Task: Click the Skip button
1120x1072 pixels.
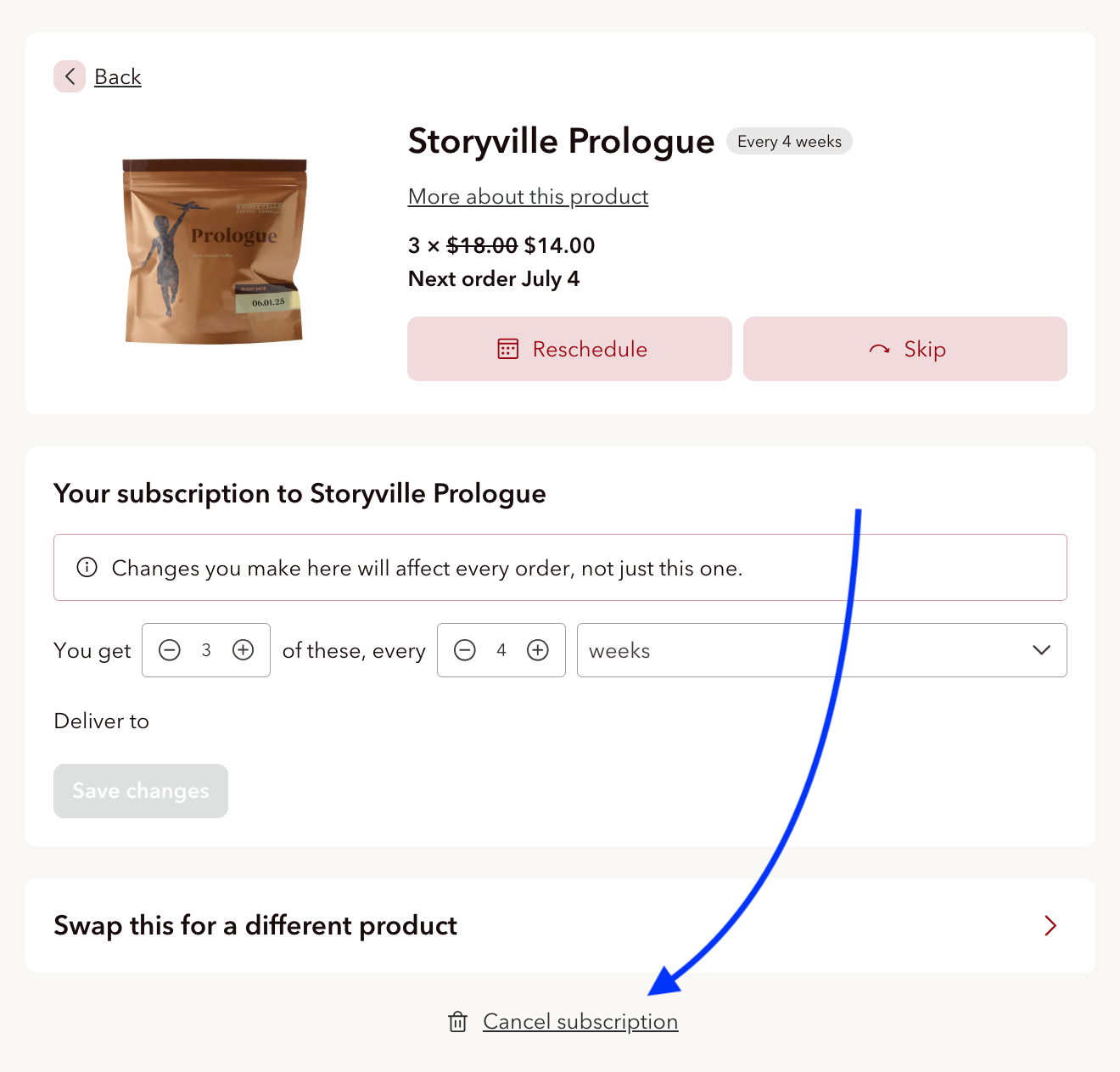Action: click(x=905, y=349)
